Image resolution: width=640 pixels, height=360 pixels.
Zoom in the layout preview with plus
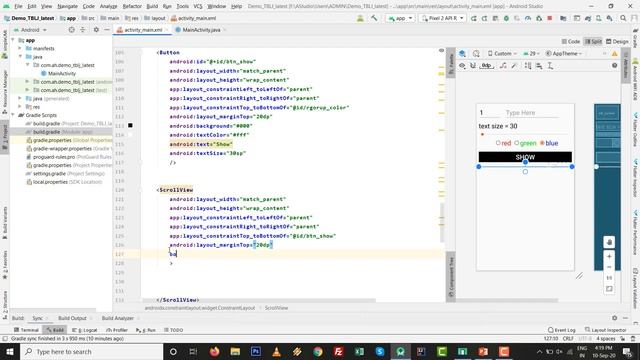pyautogui.click(x=609, y=256)
